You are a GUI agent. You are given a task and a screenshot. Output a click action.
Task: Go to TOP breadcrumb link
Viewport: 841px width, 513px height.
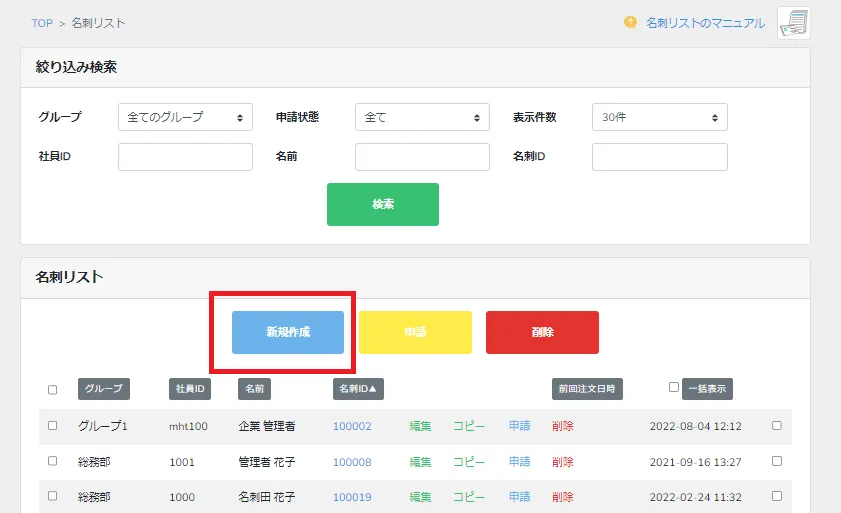[x=42, y=23]
